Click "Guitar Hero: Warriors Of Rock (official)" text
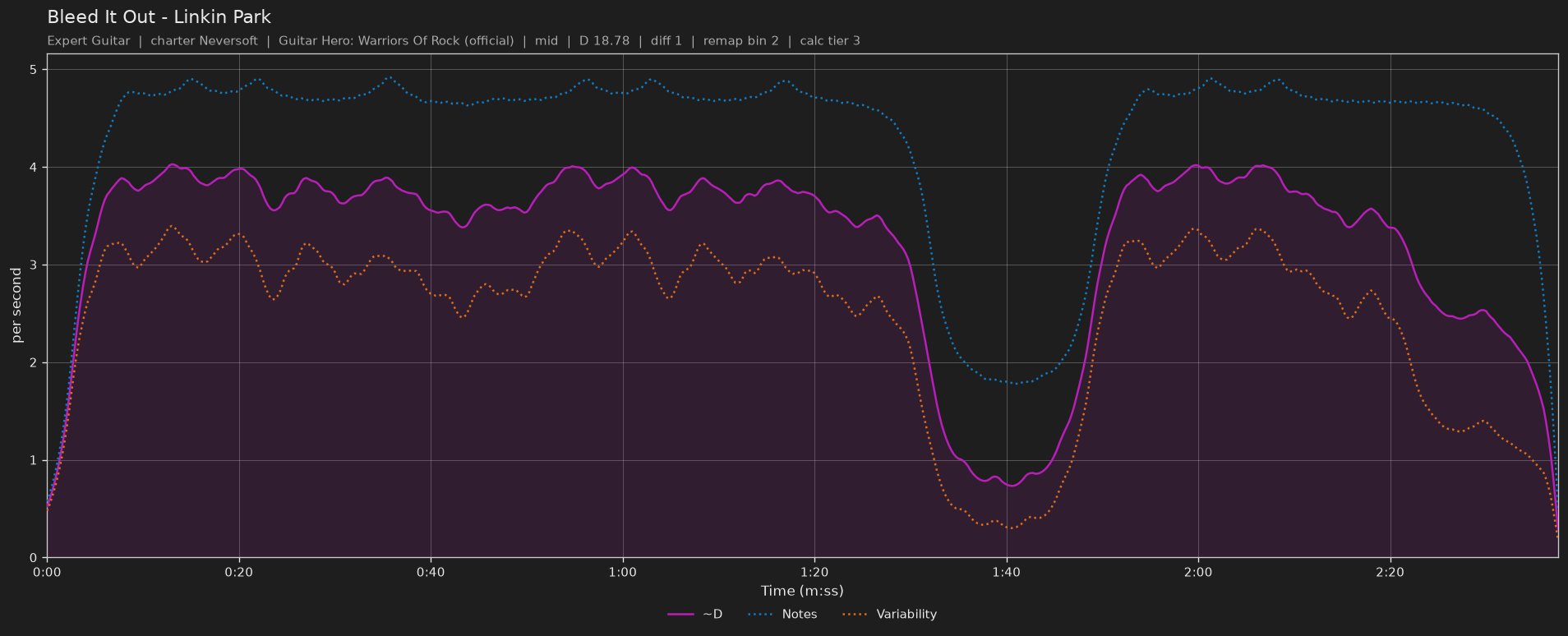The width and height of the screenshot is (1568, 636). coord(396,41)
